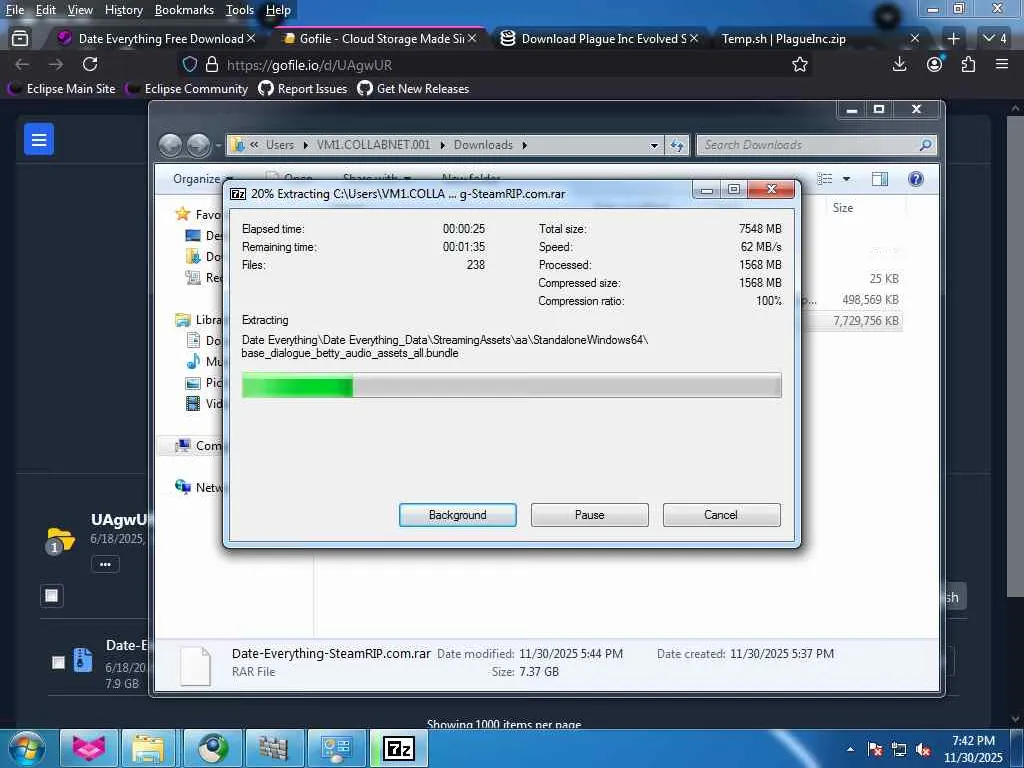Switch to Date Everything Free Download tab

click(157, 39)
